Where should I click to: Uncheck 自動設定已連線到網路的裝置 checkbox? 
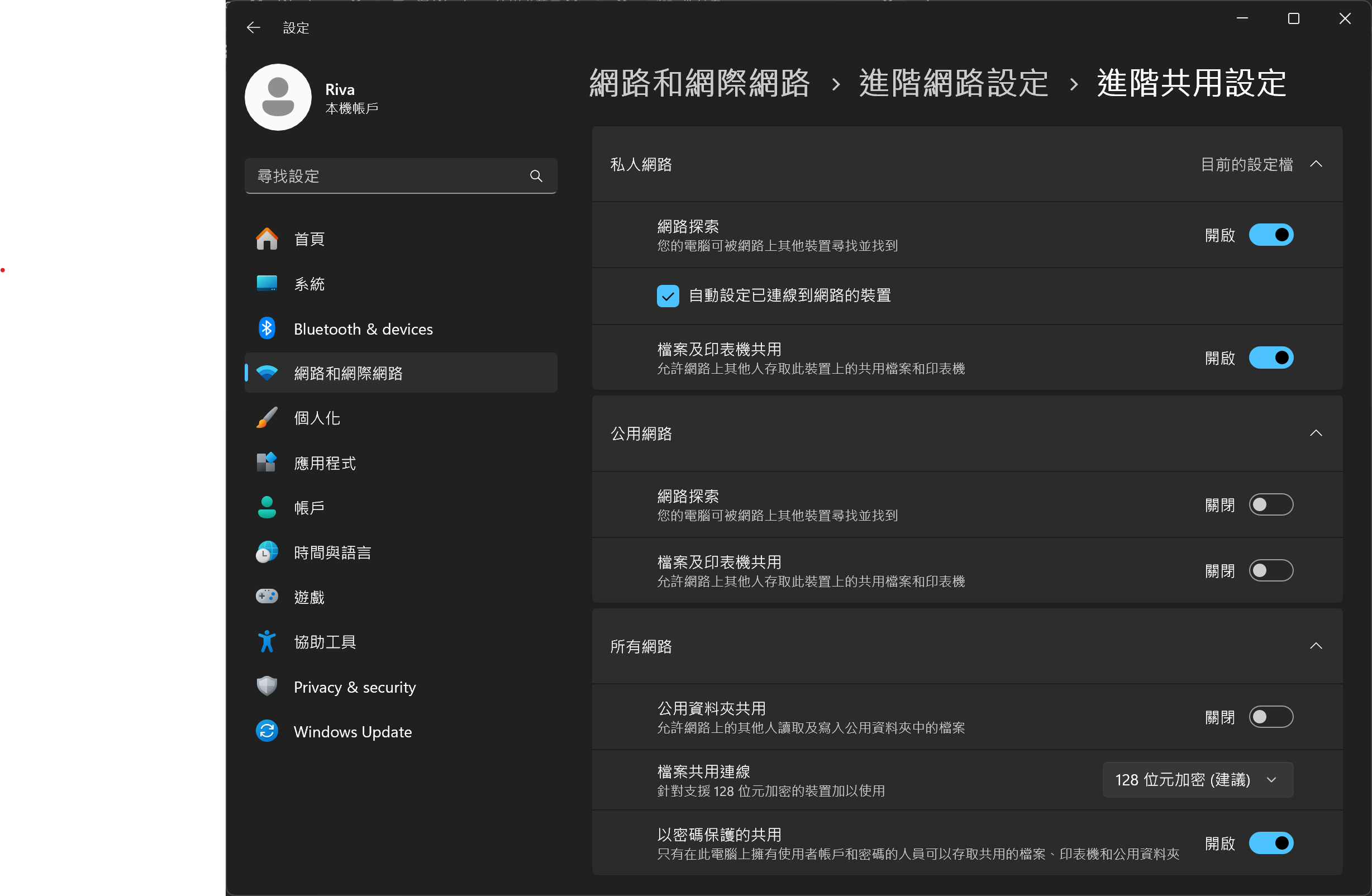[668, 296]
